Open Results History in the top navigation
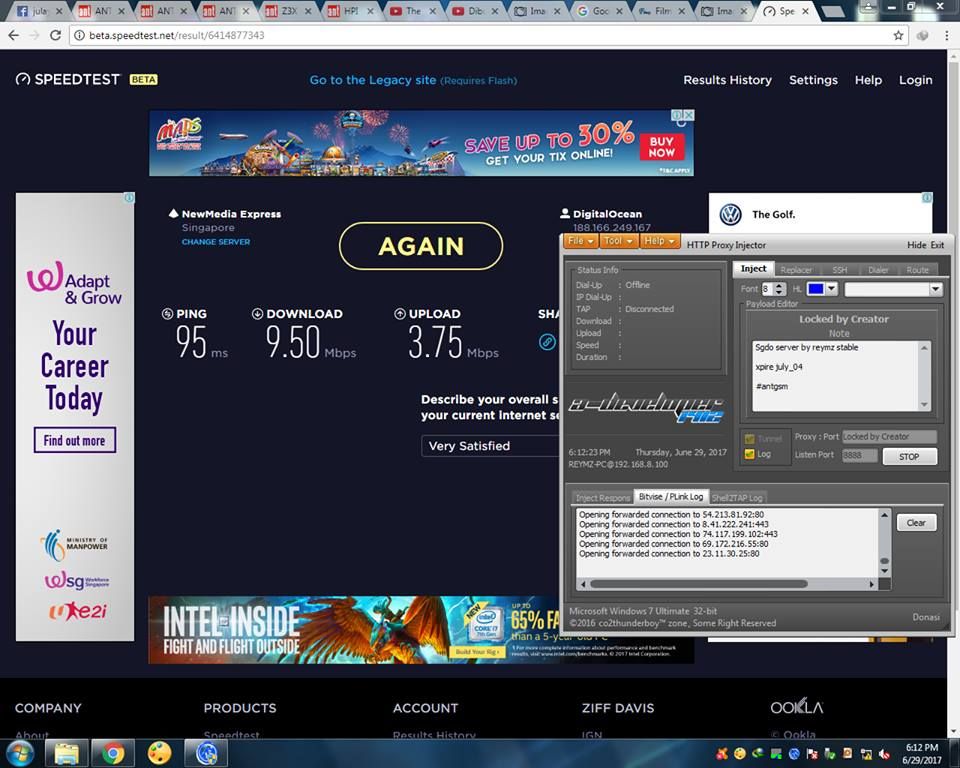The width and height of the screenshot is (960, 768). [727, 80]
